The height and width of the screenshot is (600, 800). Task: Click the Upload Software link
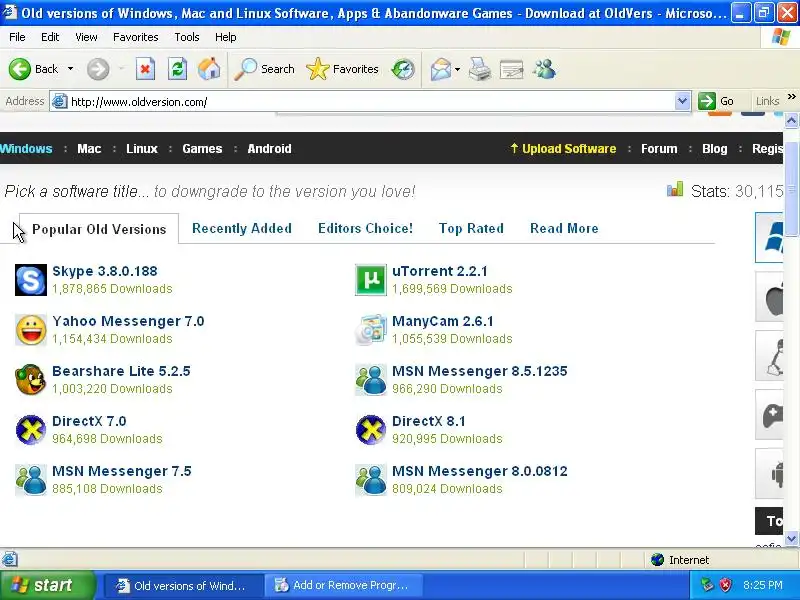[563, 148]
